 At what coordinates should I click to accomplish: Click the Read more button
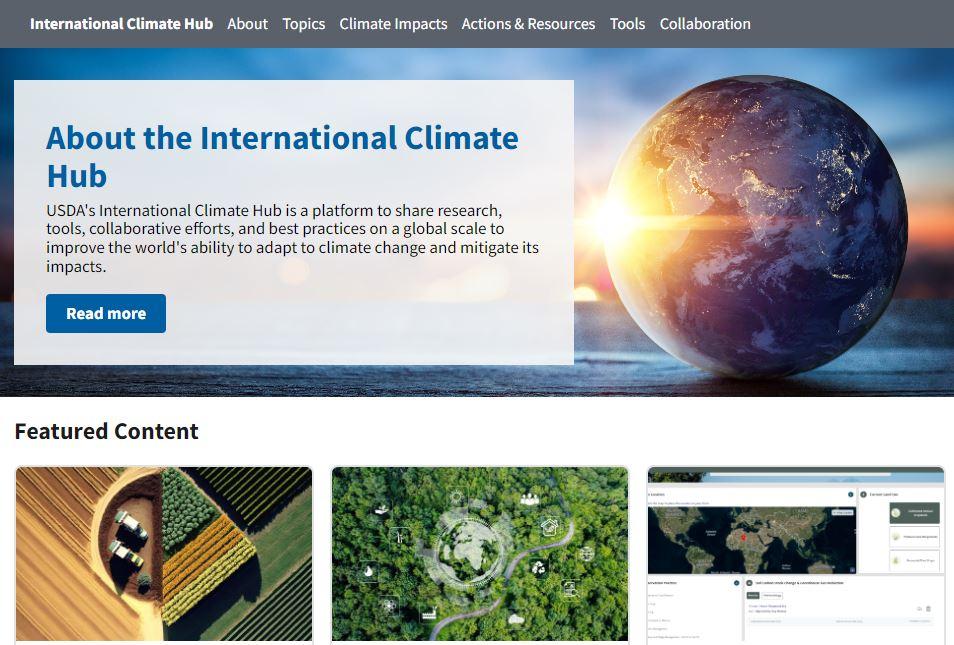[x=106, y=313]
